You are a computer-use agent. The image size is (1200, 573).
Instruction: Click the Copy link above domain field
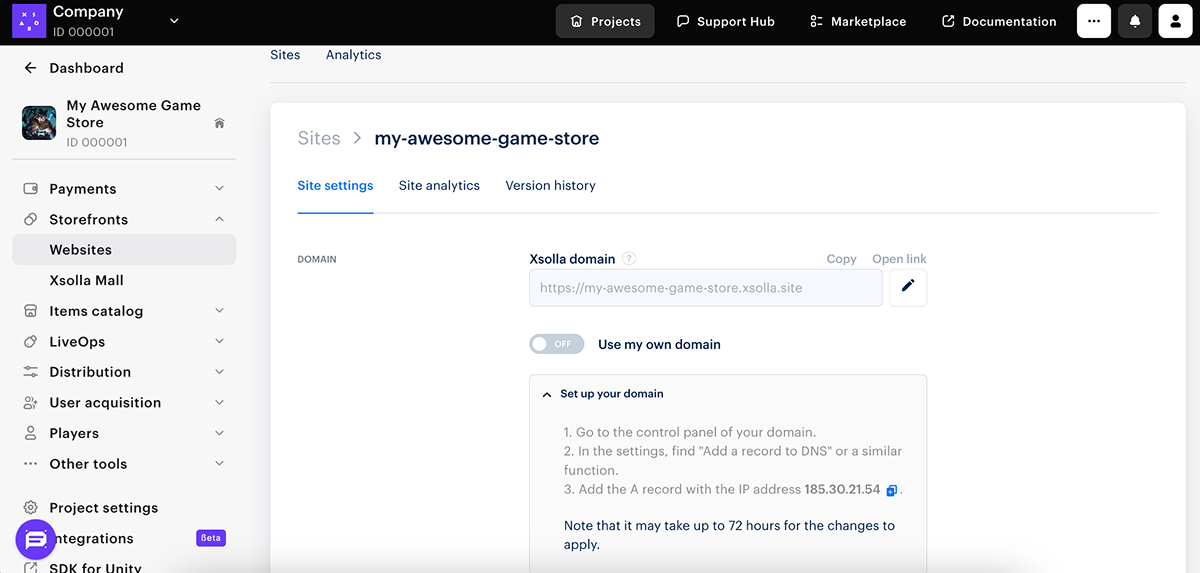(x=841, y=259)
